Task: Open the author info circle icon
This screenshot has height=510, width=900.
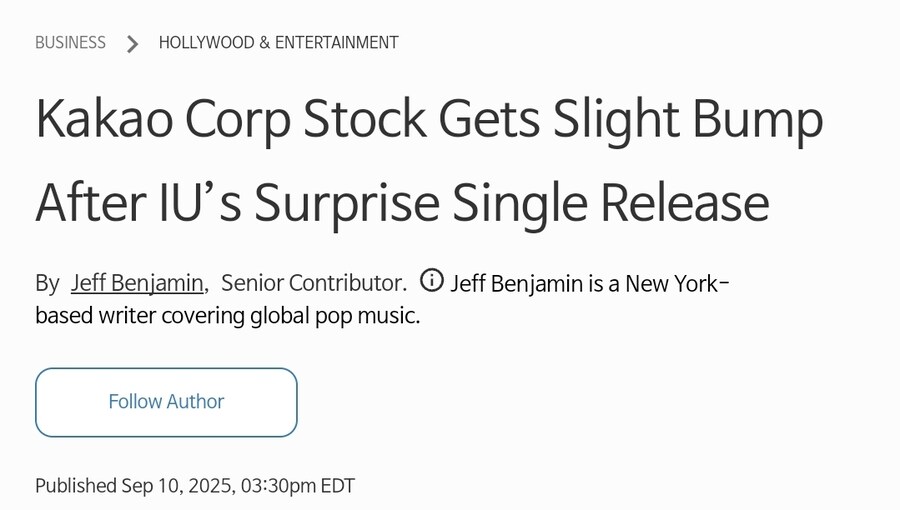Action: [431, 281]
